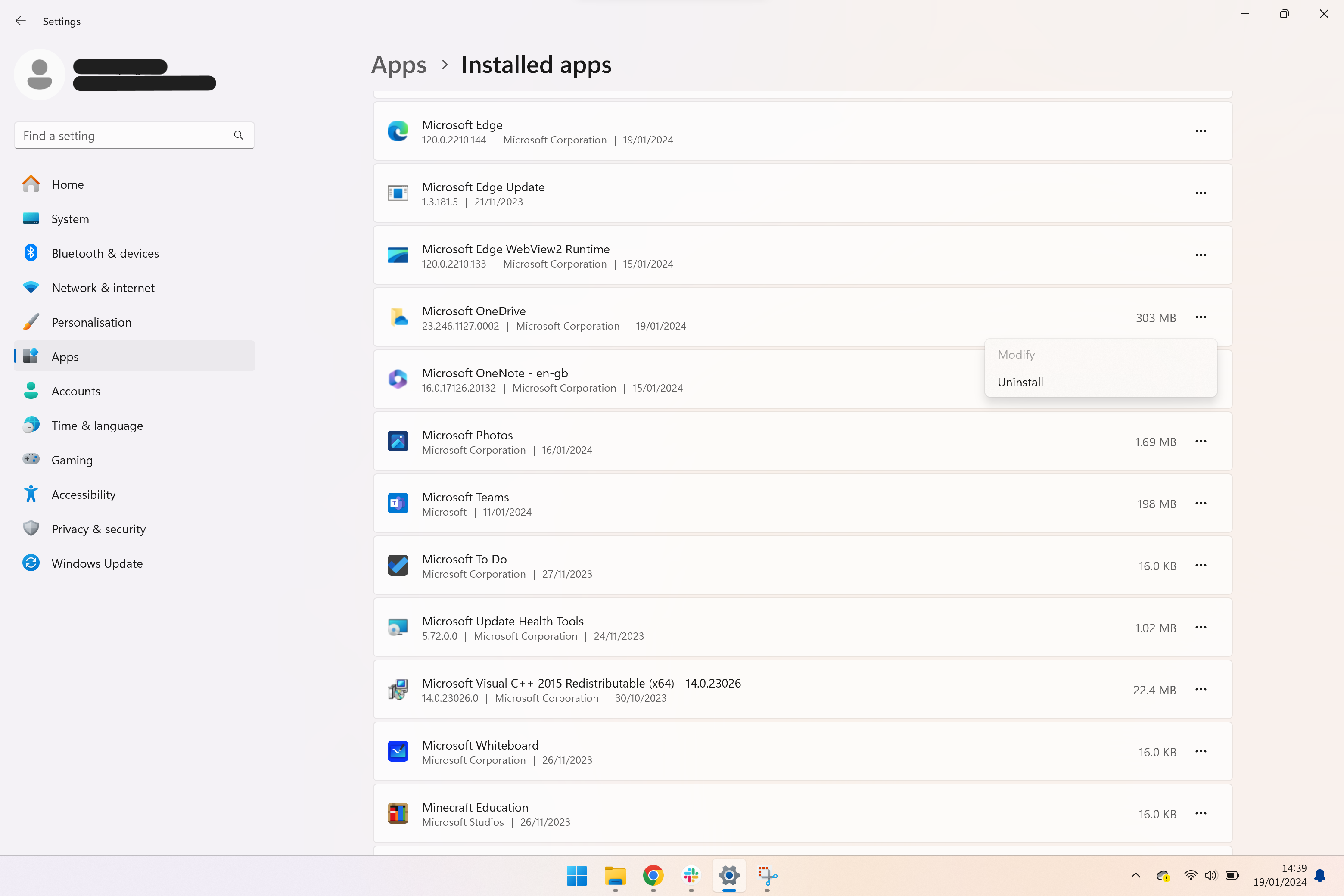Open more options for Microsoft Photos

pyautogui.click(x=1201, y=441)
